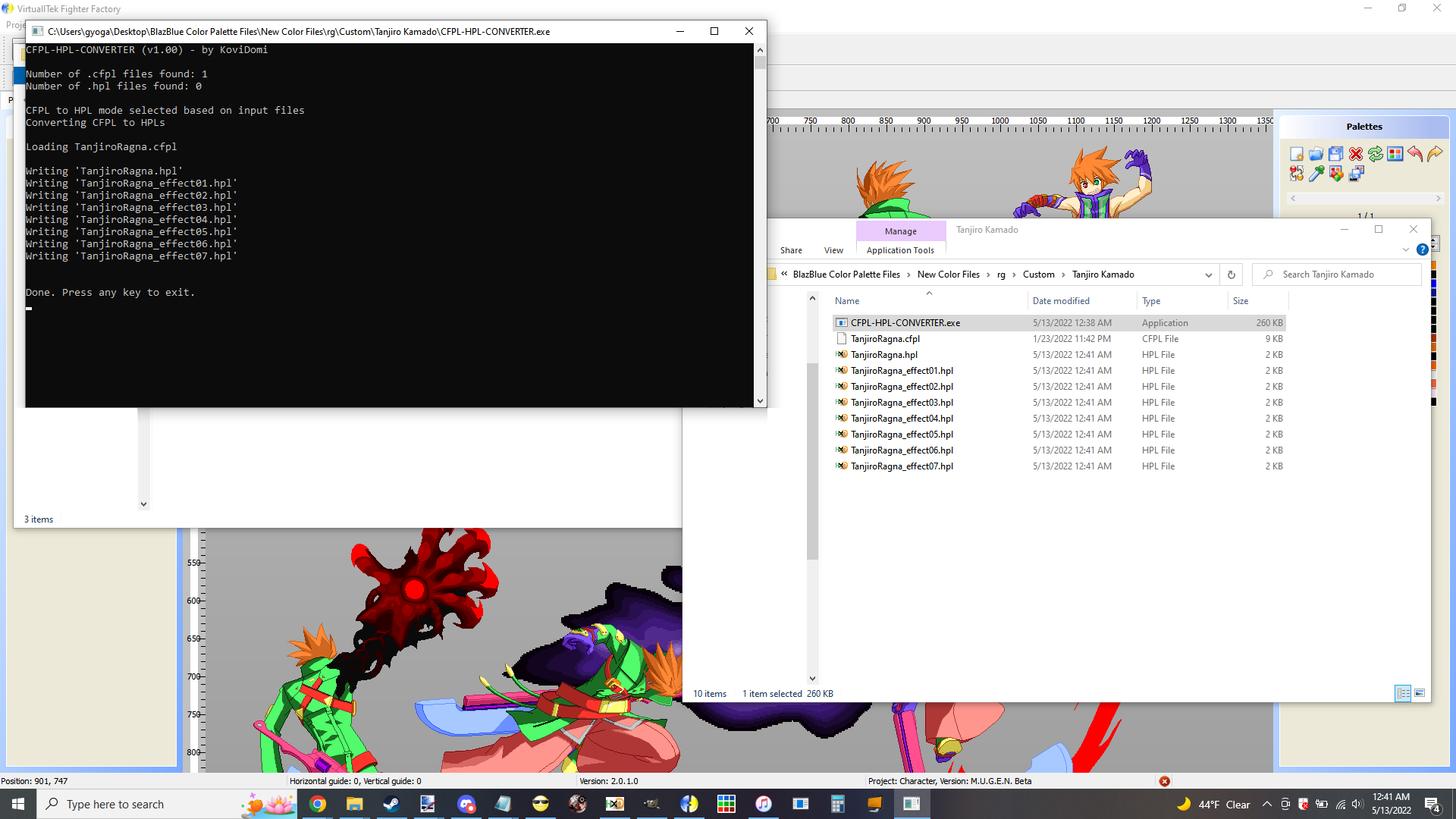Viewport: 1456px width, 819px height.
Task: Show hidden system tray icons
Action: tap(1266, 804)
